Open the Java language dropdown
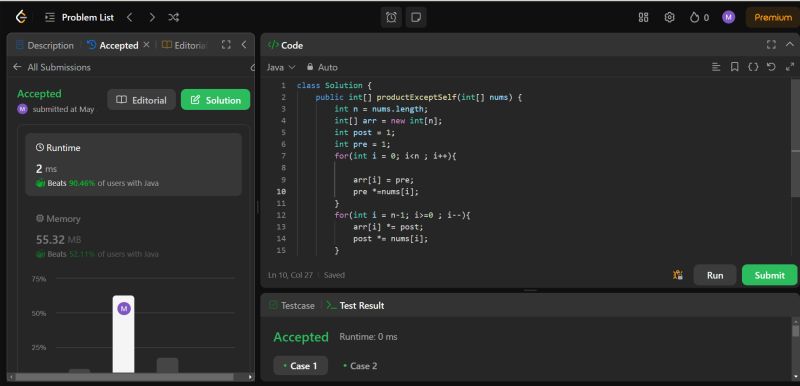800x386 pixels. coord(281,67)
